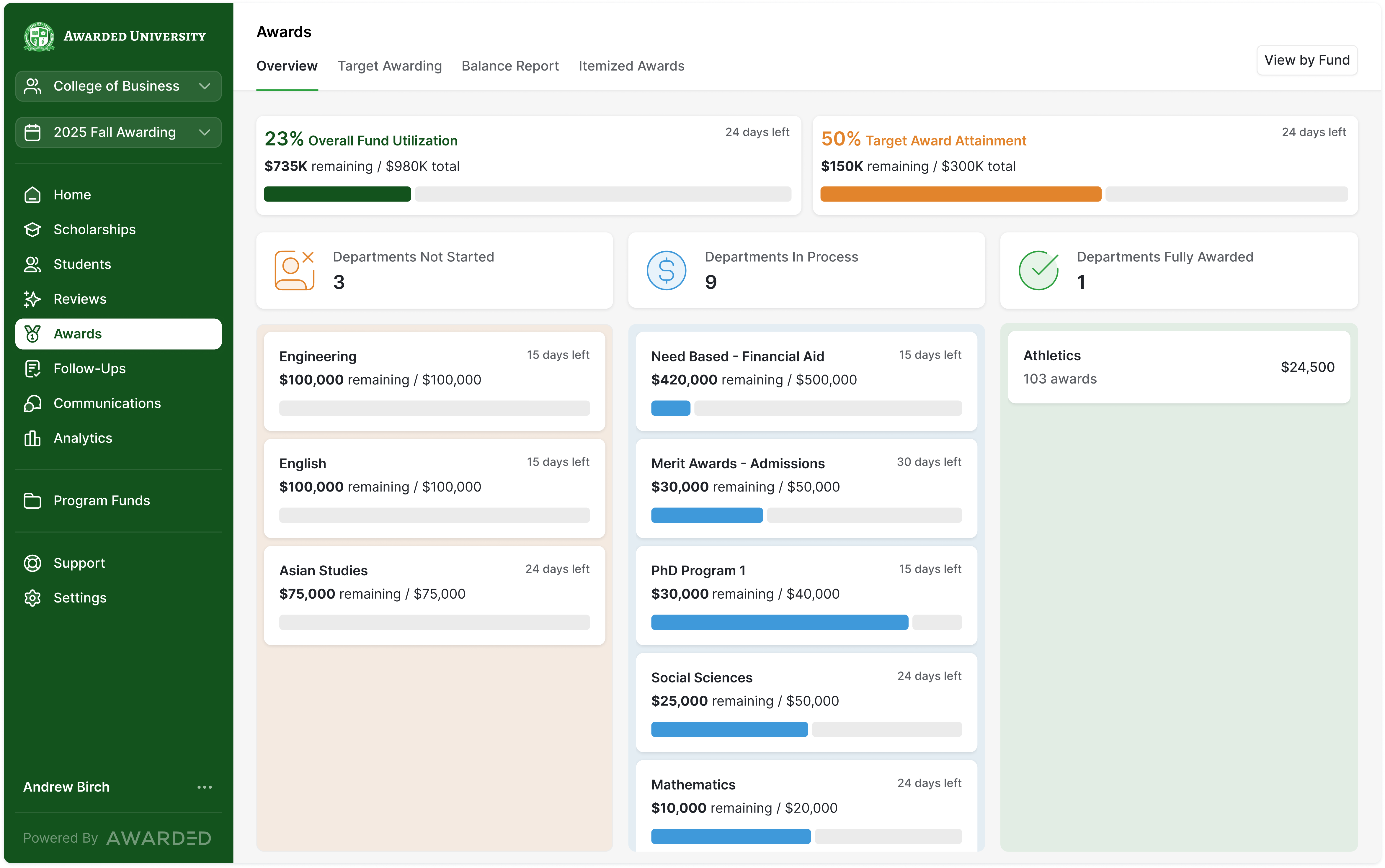This screenshot has width=1385, height=868.
Task: Click the Scholarships graduation cap icon
Action: coord(33,230)
